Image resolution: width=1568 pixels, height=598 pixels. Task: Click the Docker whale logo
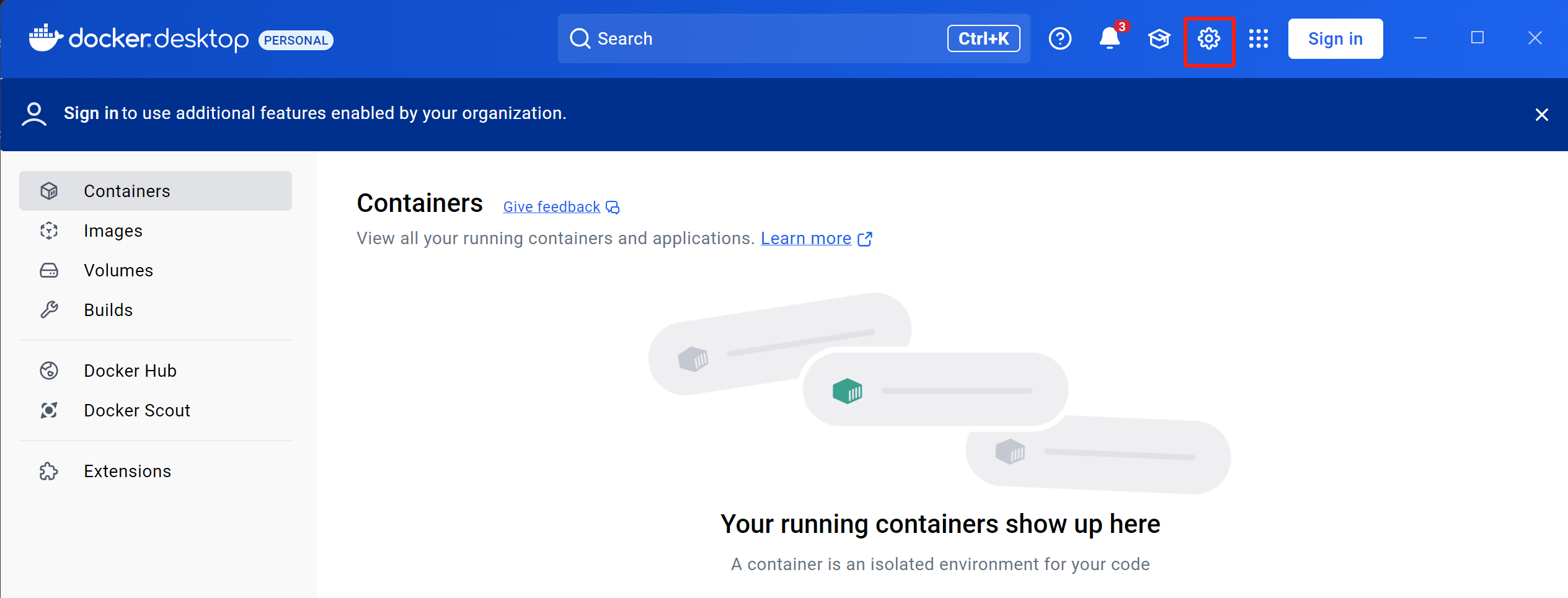click(46, 38)
